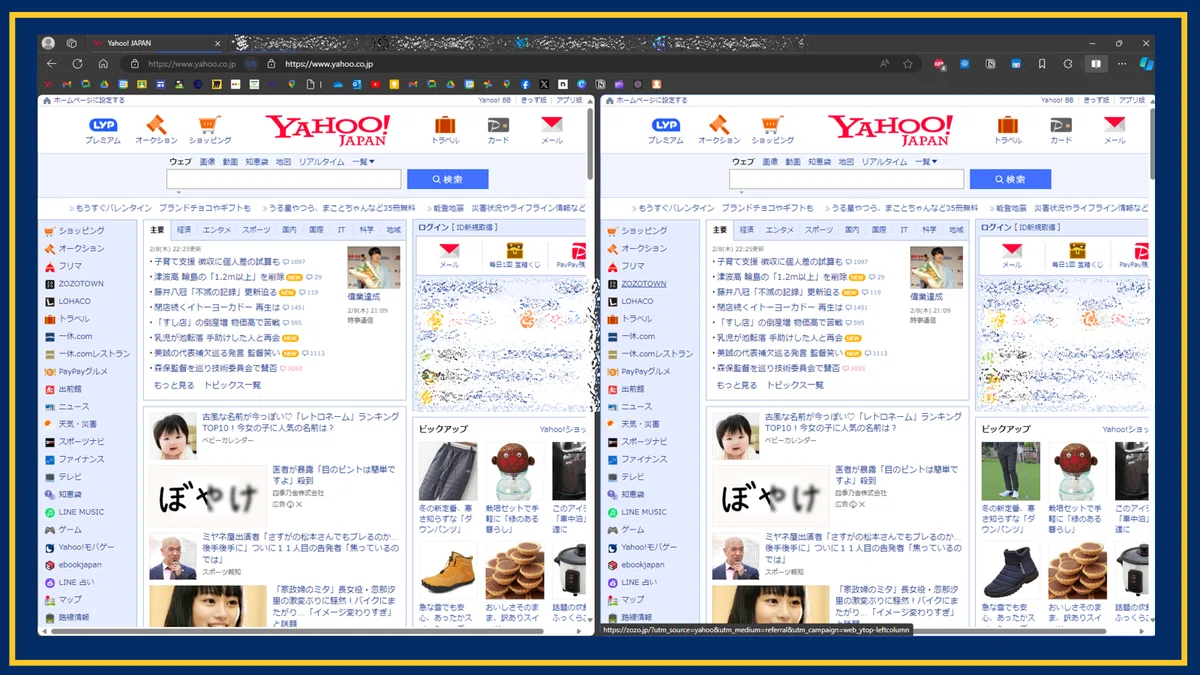Reload the page with the refresh icon
This screenshot has height=675, width=1200.
pyautogui.click(x=78, y=64)
